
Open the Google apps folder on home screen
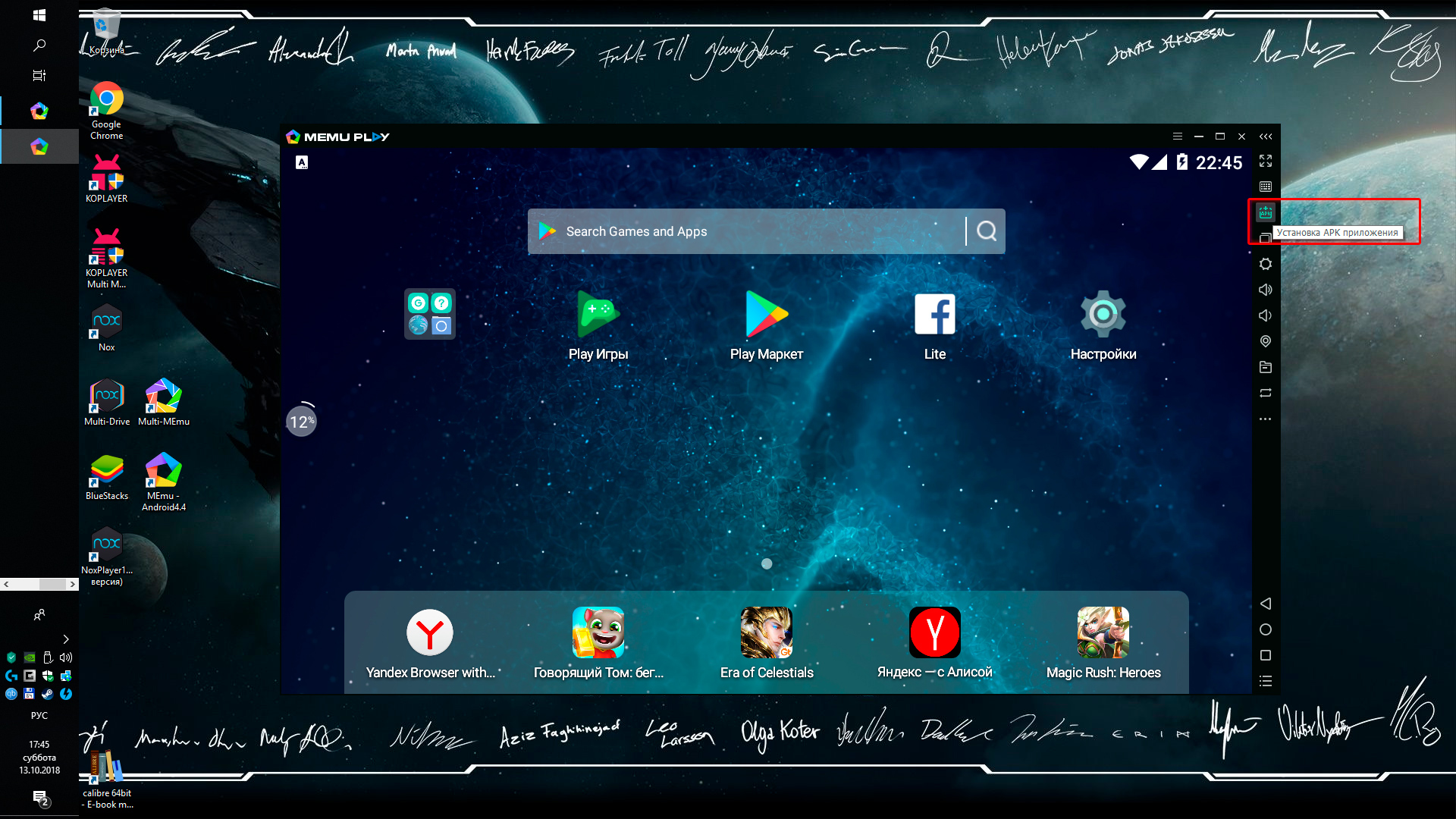[x=429, y=314]
